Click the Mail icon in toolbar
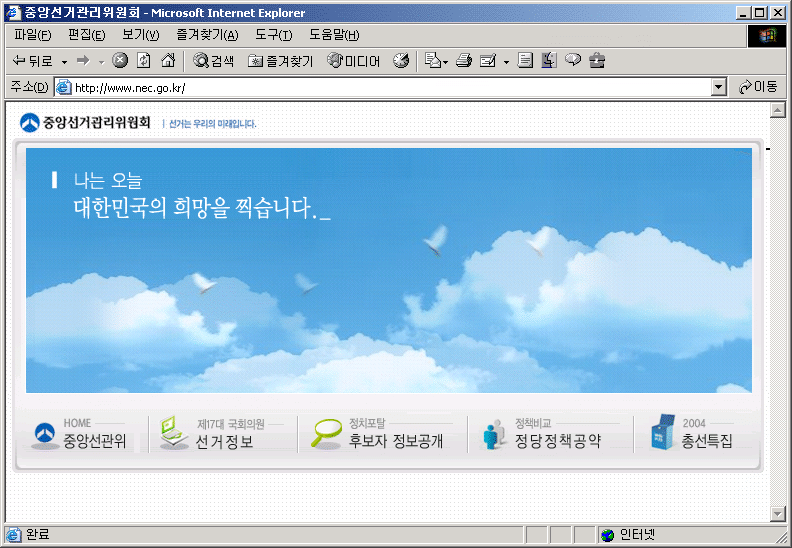Screen dimensions: 792x548 432,61
